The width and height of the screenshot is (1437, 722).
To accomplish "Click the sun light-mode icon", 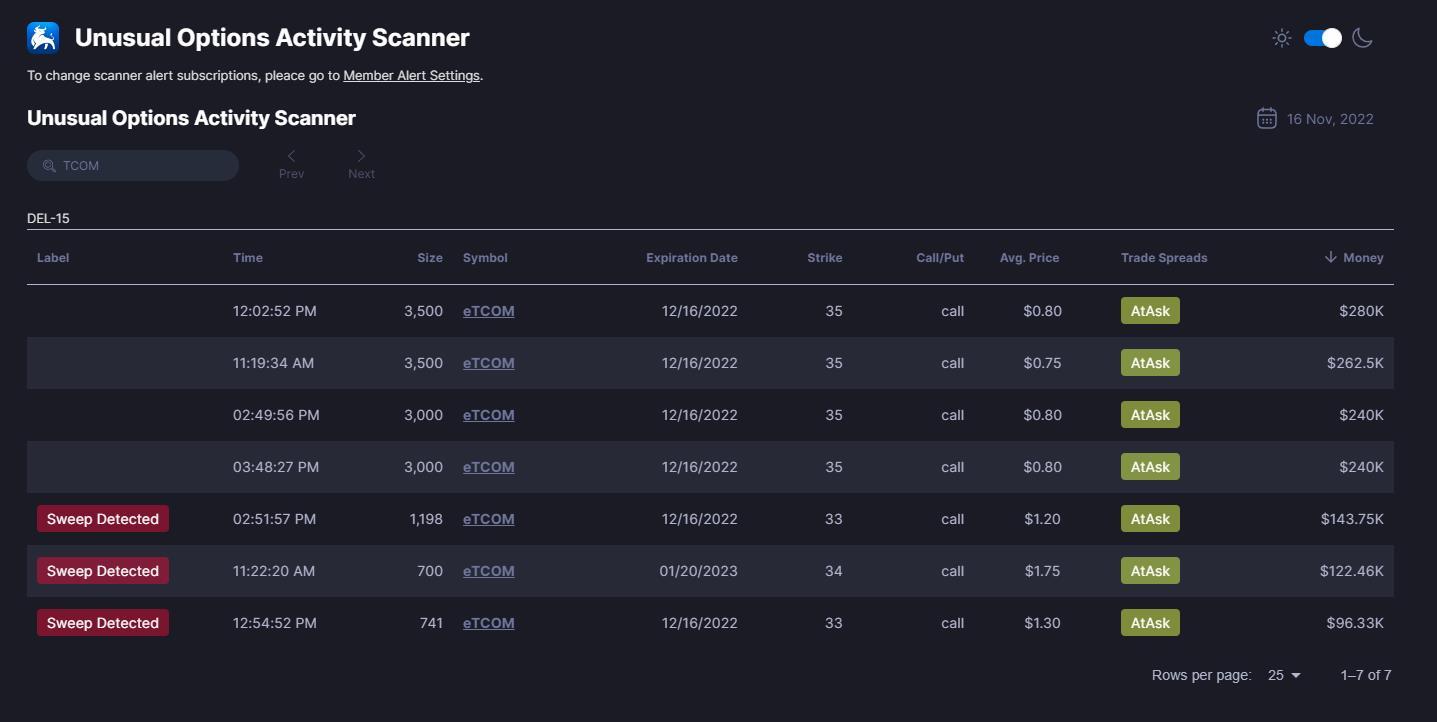I will [x=1282, y=38].
